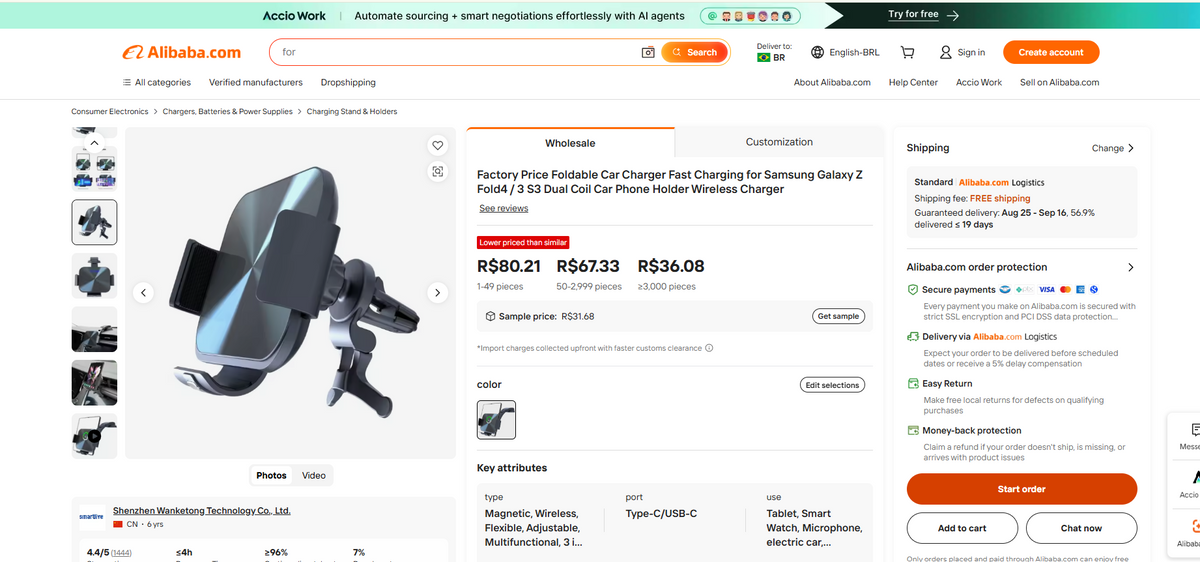Viewport: 1200px width, 562px height.
Task: Click the Try for free arrow
Action: (952, 15)
